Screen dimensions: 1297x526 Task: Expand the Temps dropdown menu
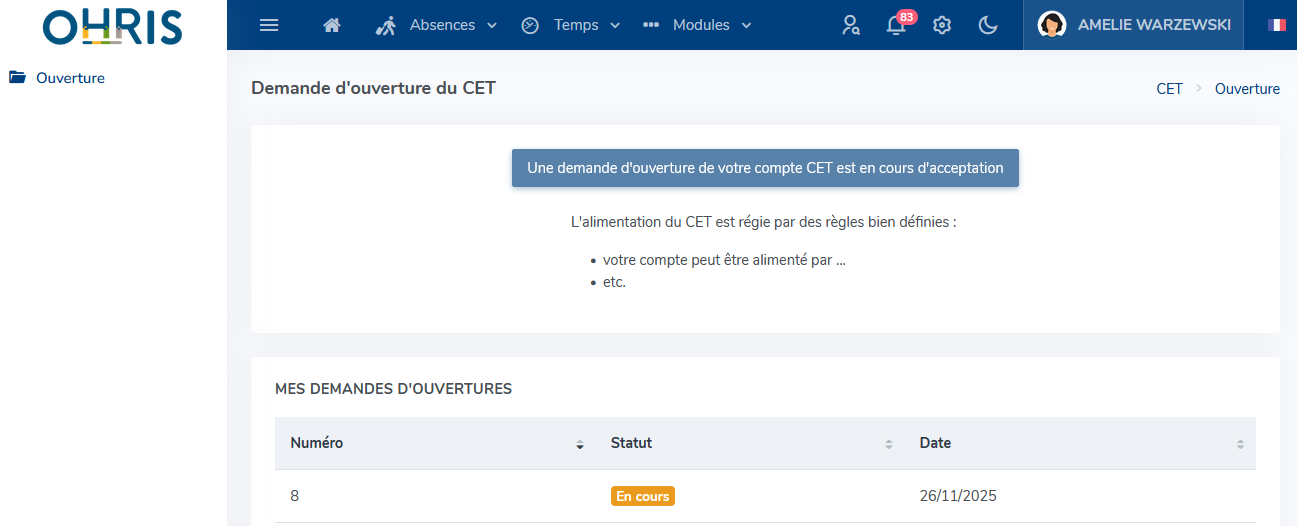(x=571, y=25)
